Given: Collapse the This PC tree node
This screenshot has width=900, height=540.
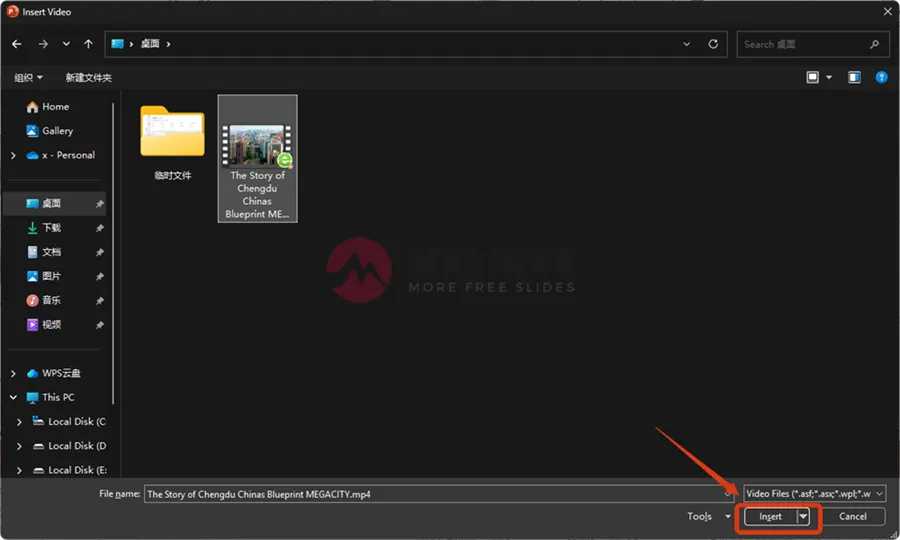Looking at the screenshot, I should click(x=13, y=397).
